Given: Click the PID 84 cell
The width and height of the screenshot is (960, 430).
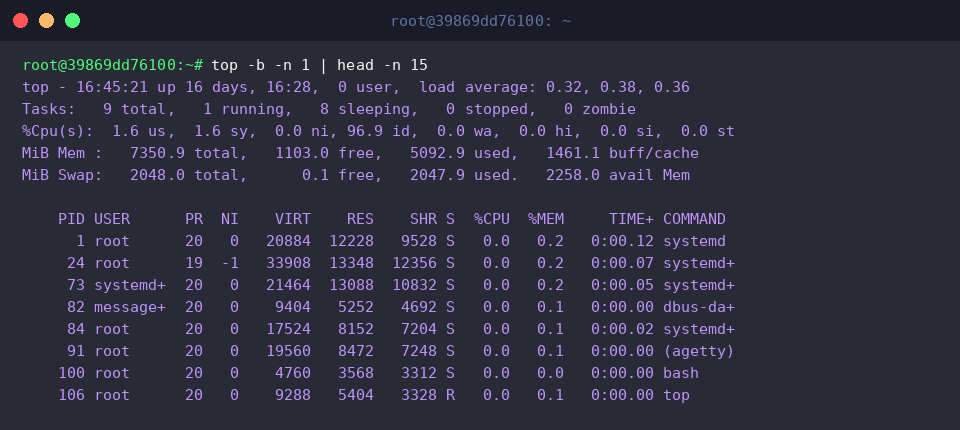Looking at the screenshot, I should [77, 330].
